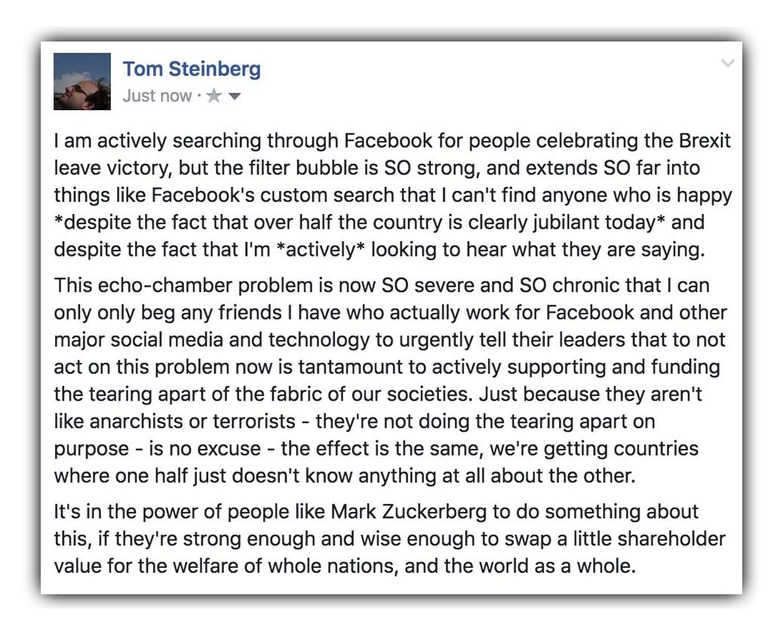Open the 'Just now' timestamp link
Image resolution: width=780 pixels, height=632 pixels.
[156, 97]
